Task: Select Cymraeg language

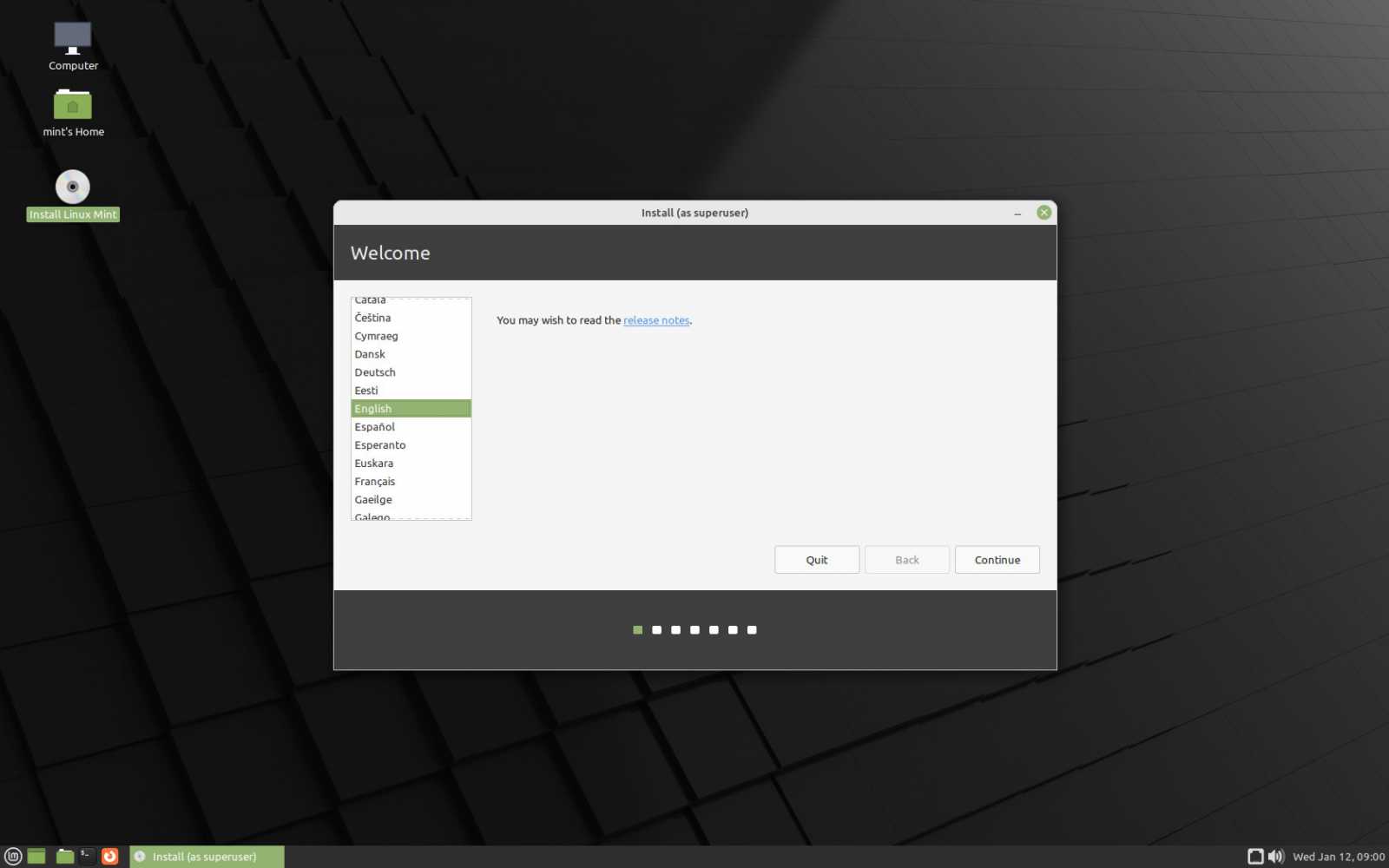Action: coord(411,336)
